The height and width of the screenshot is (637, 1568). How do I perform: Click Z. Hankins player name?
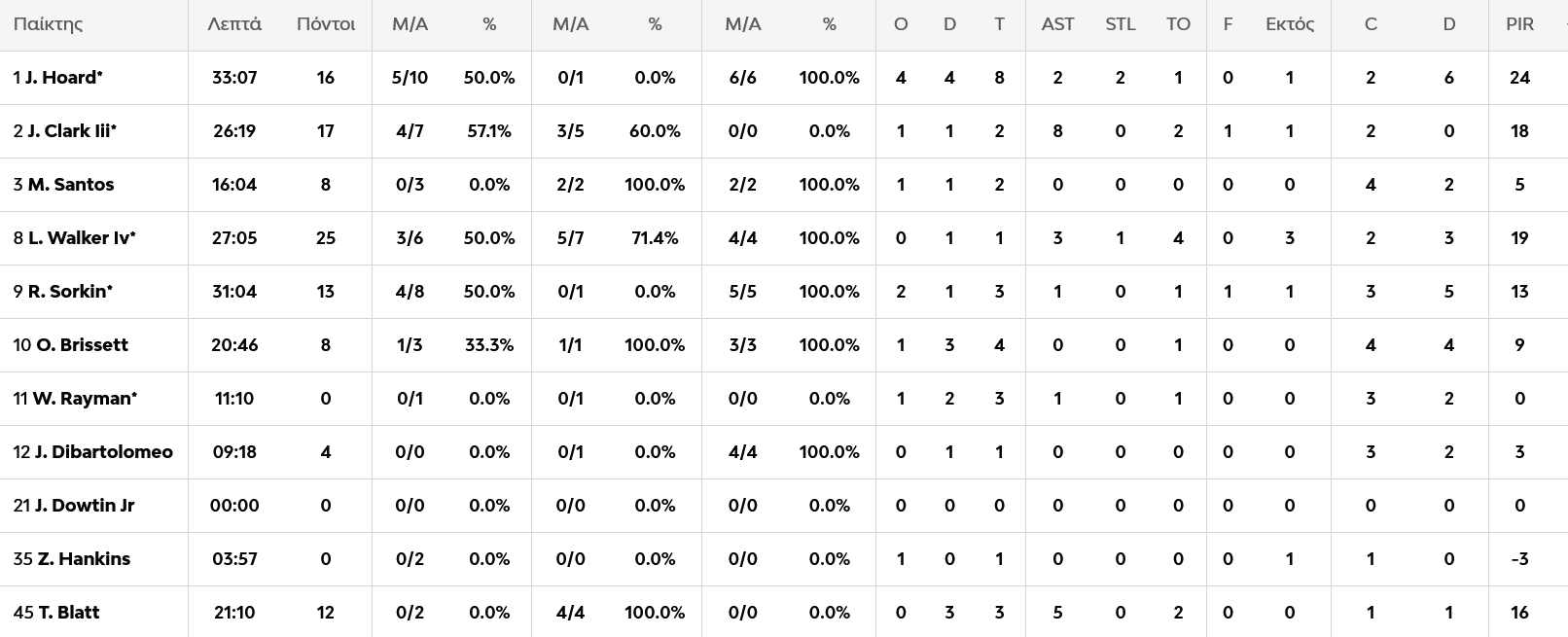[x=84, y=559]
